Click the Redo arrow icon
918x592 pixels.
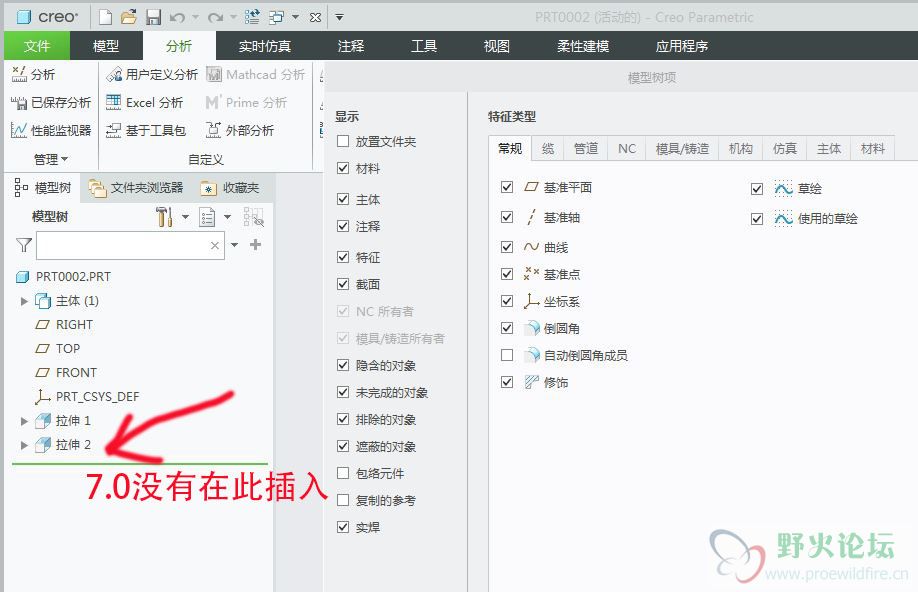[x=215, y=18]
